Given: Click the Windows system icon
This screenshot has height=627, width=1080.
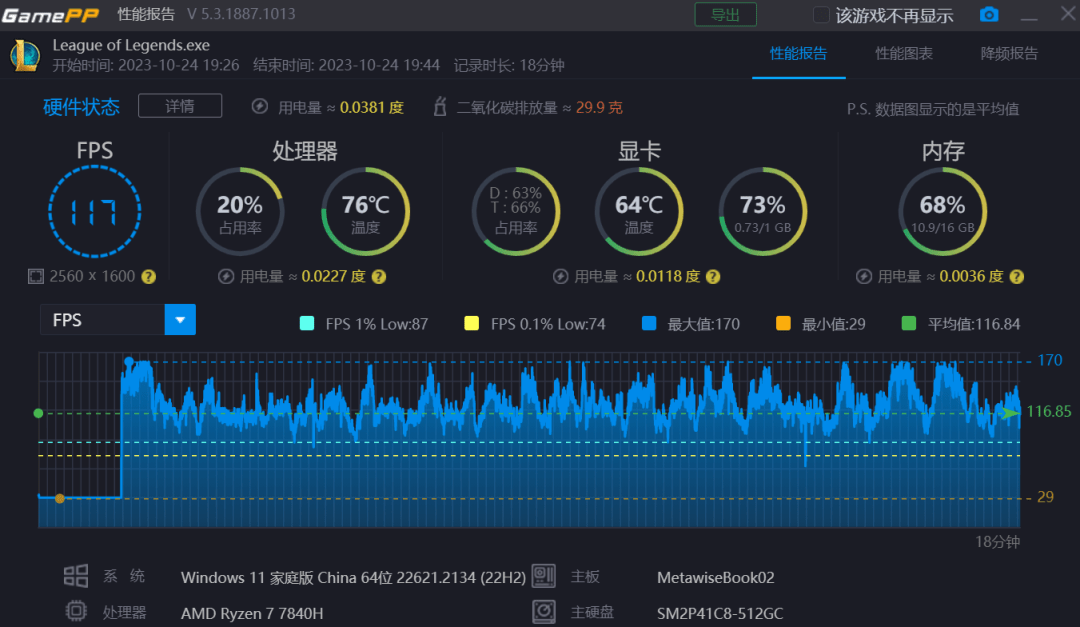Looking at the screenshot, I should click(76, 576).
